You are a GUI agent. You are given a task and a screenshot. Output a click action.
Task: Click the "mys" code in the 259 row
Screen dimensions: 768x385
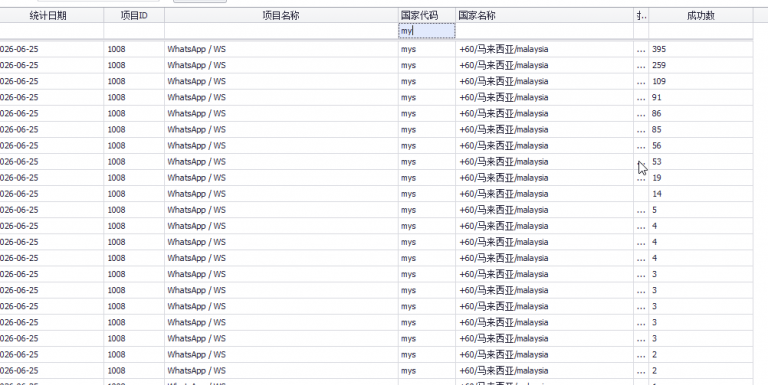click(408, 65)
